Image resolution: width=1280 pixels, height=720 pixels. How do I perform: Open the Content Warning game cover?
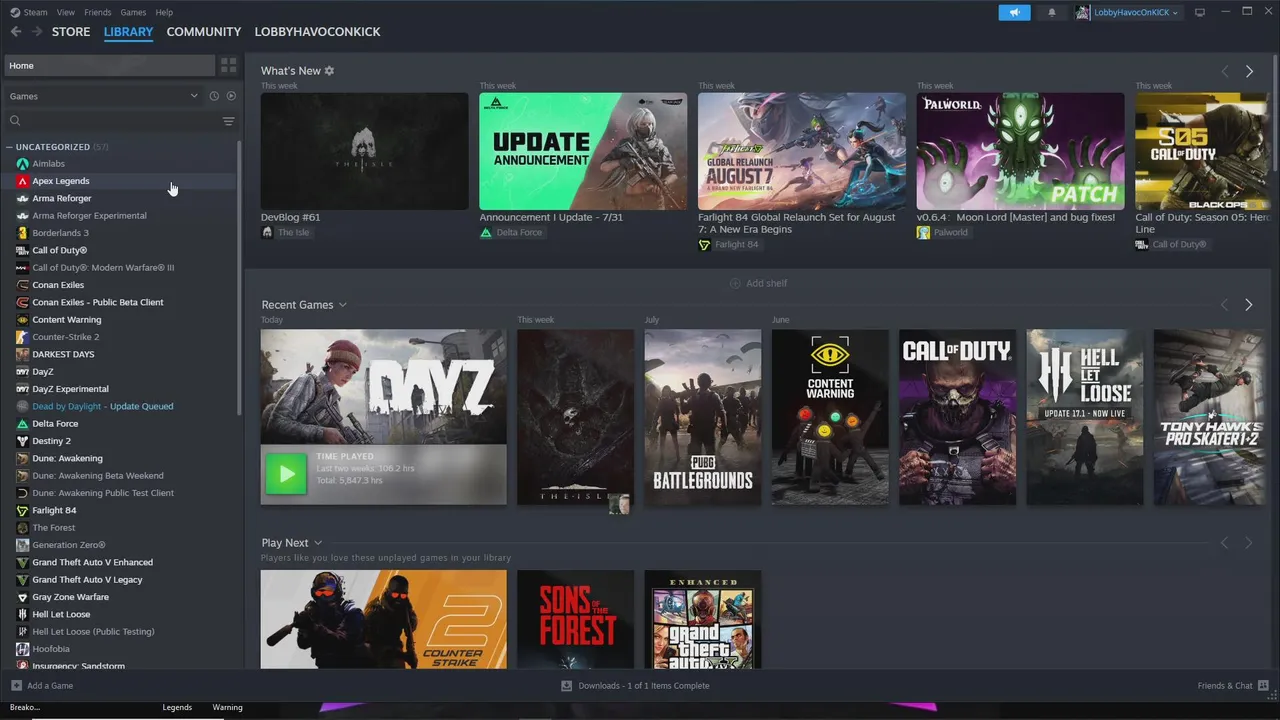830,417
